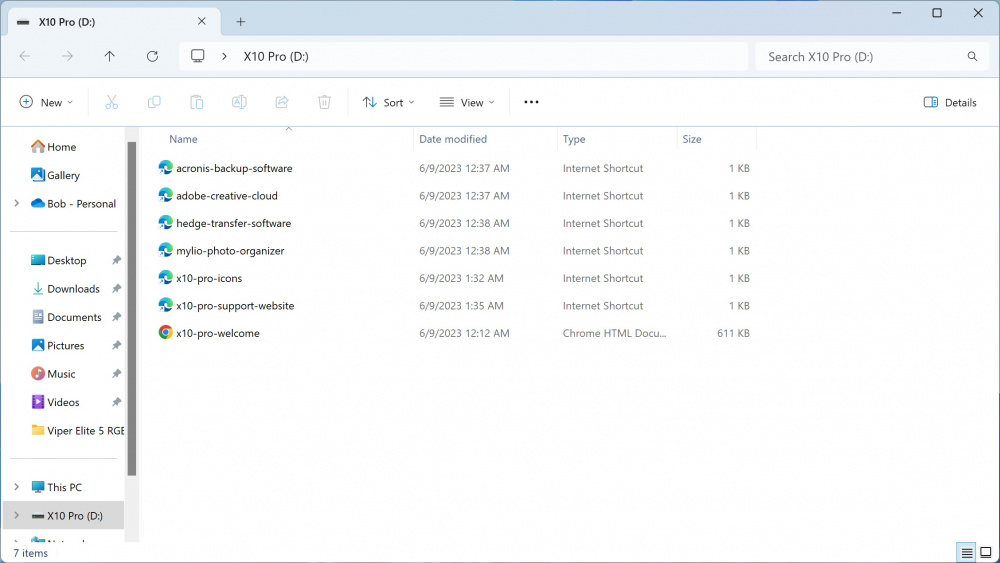
Task: Click the Delete trash can icon
Action: 325,102
